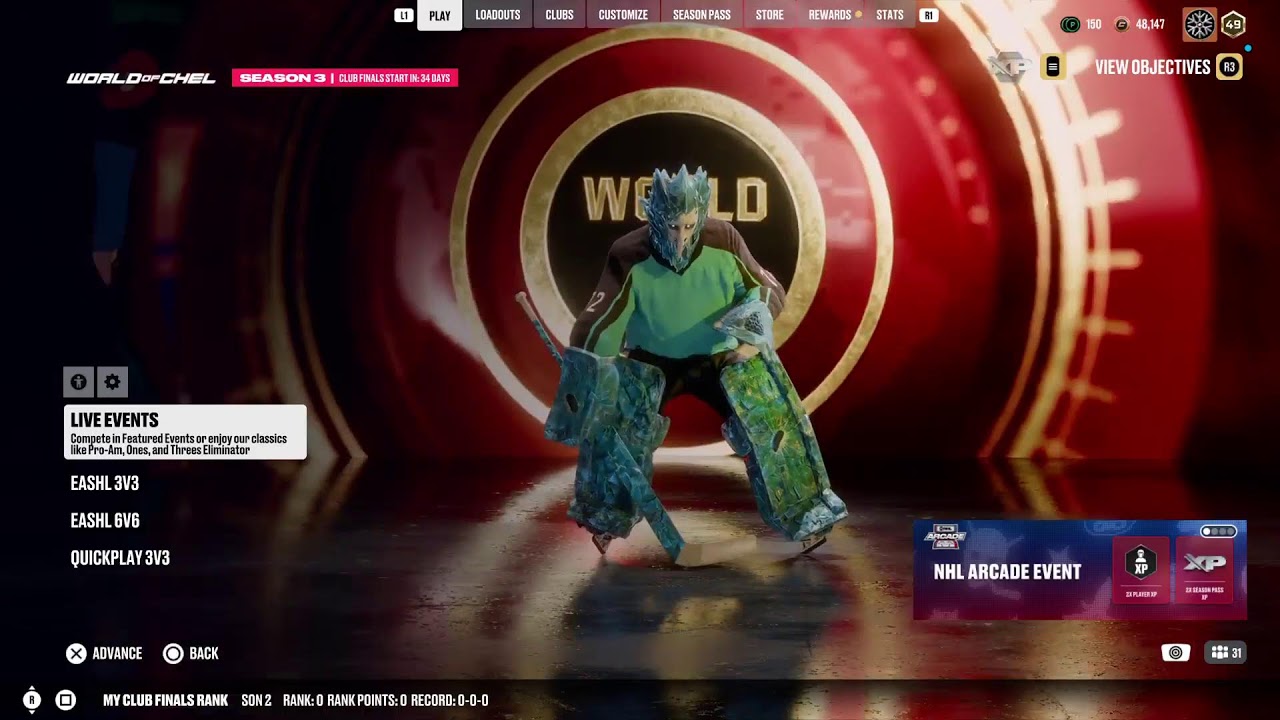Open the camera icon at bottom right

pyautogui.click(x=1176, y=653)
